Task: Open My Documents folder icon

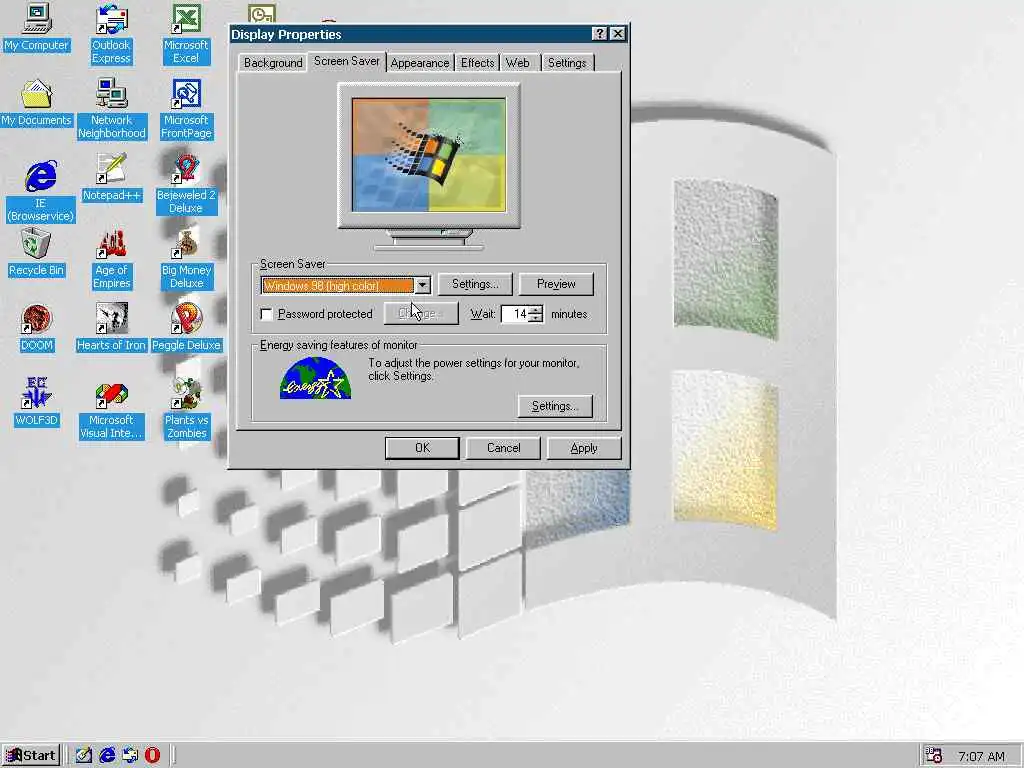Action: (37, 103)
